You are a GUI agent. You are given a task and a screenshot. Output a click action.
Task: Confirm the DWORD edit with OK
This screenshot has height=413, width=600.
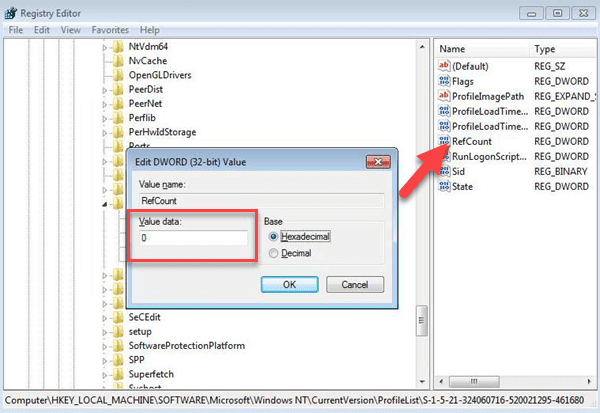tap(289, 284)
